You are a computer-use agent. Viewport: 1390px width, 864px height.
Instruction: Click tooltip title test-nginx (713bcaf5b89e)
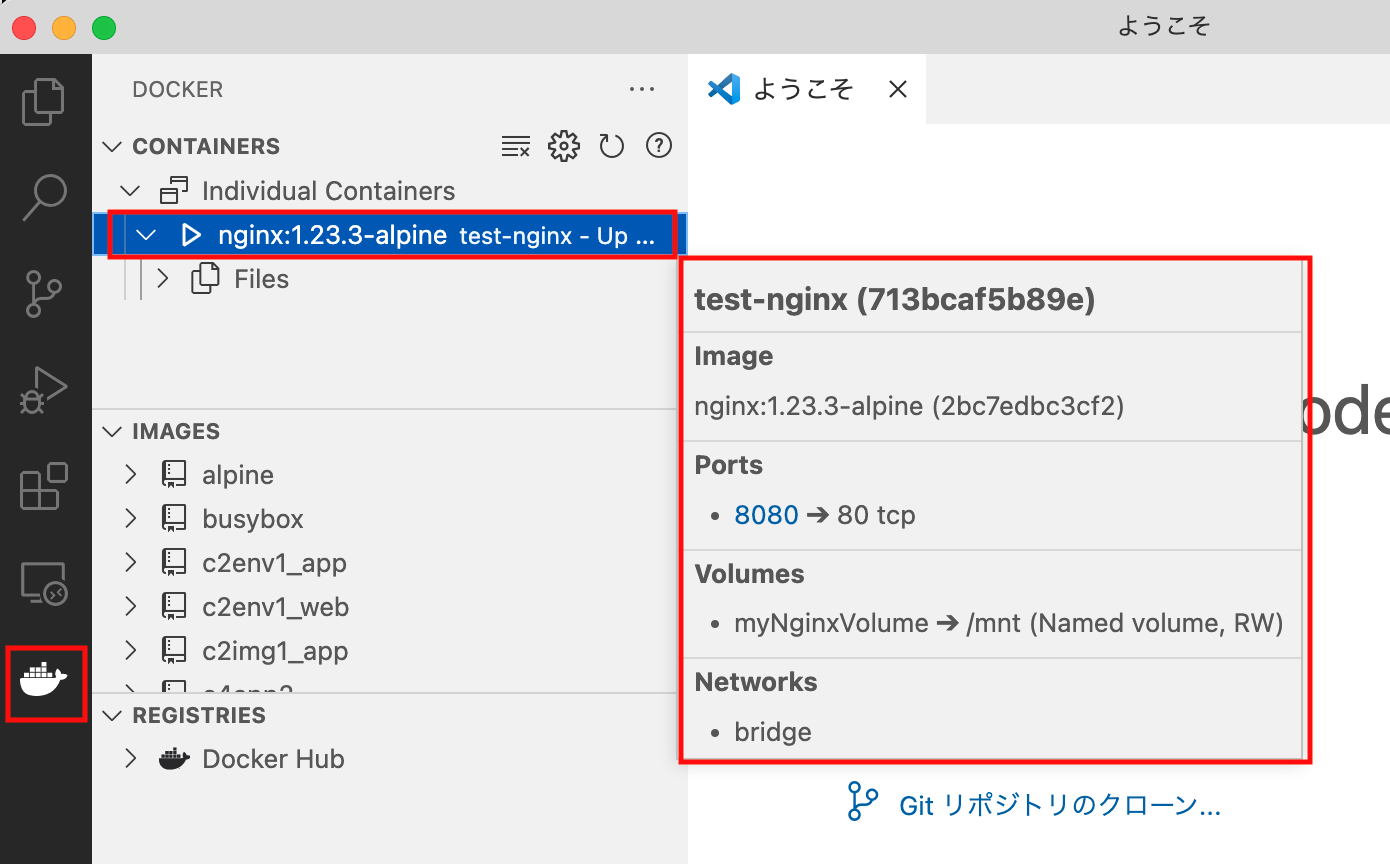tap(894, 300)
